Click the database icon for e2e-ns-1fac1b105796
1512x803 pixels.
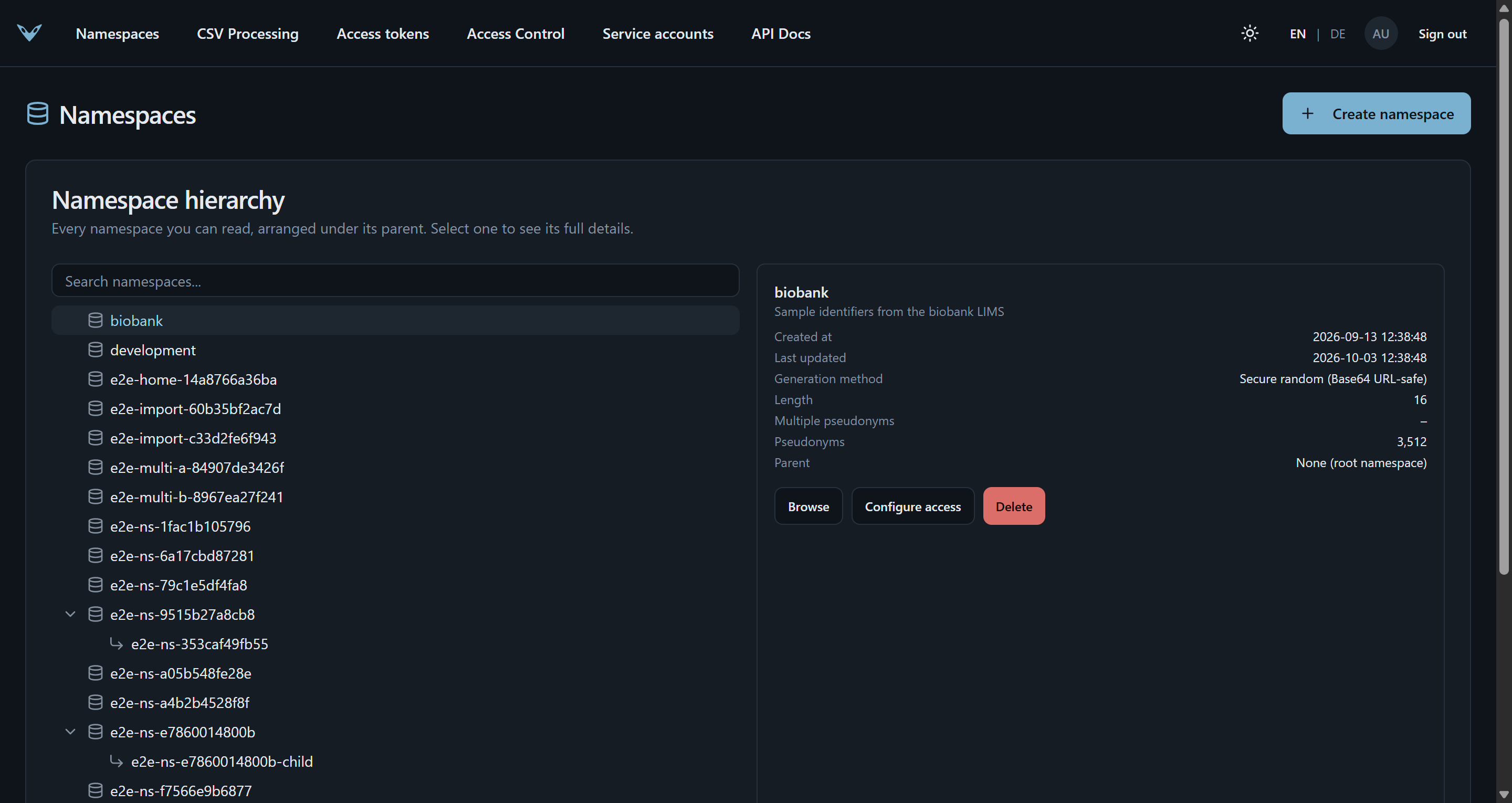coord(95,526)
